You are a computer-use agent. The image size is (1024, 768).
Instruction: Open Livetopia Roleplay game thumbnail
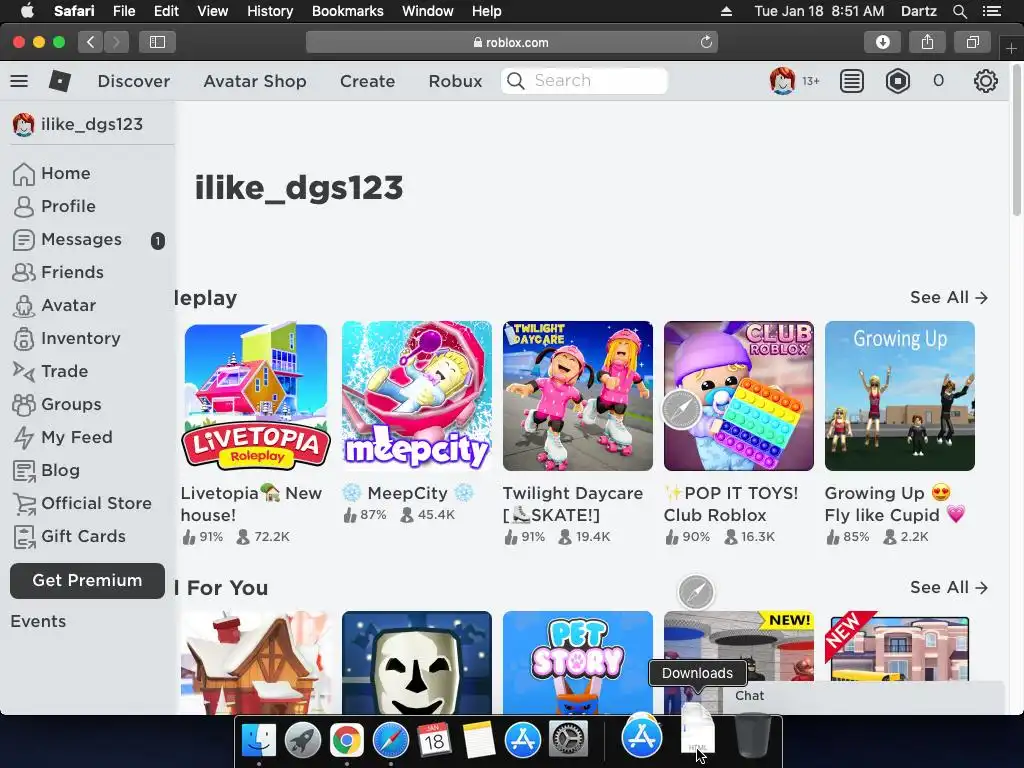[x=256, y=396]
